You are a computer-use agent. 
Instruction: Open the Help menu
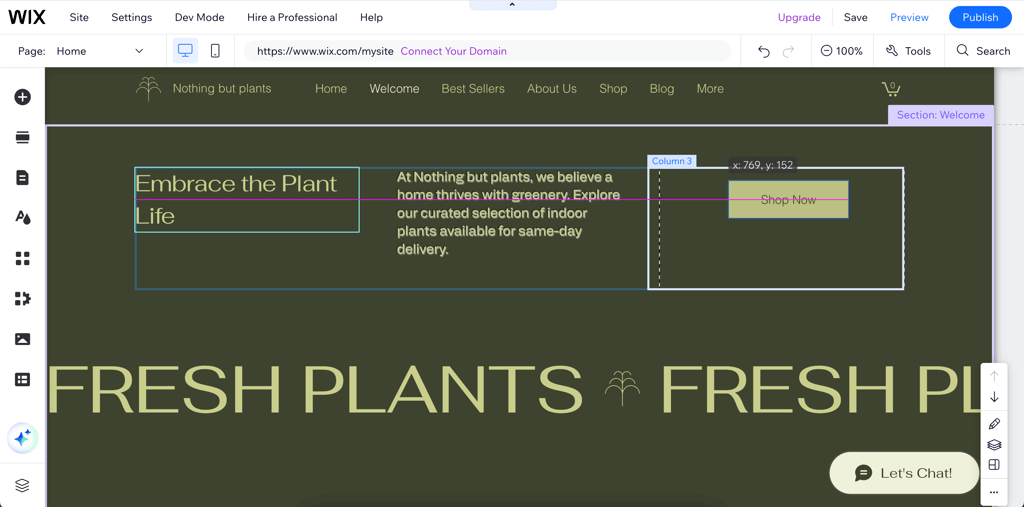pyautogui.click(x=371, y=17)
